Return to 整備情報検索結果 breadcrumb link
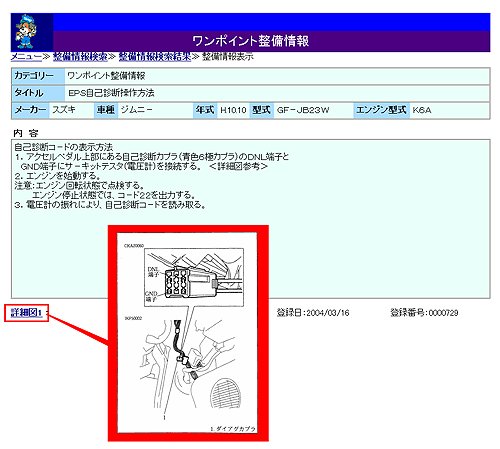 (x=155, y=57)
